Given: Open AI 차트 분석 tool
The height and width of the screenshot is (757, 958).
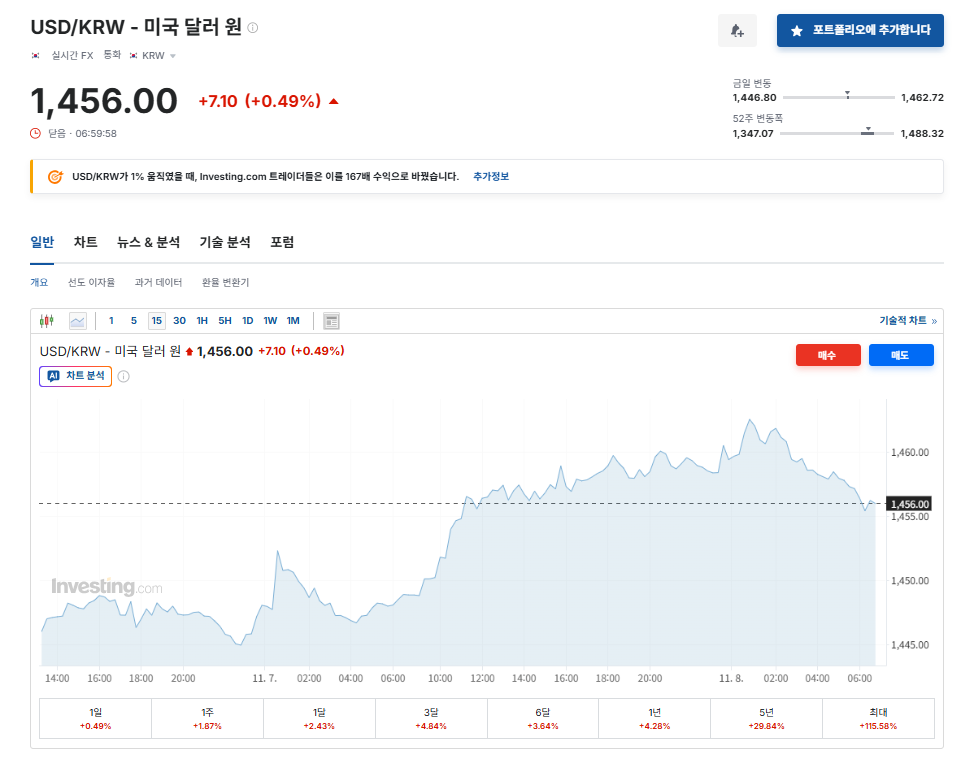Looking at the screenshot, I should click(75, 377).
